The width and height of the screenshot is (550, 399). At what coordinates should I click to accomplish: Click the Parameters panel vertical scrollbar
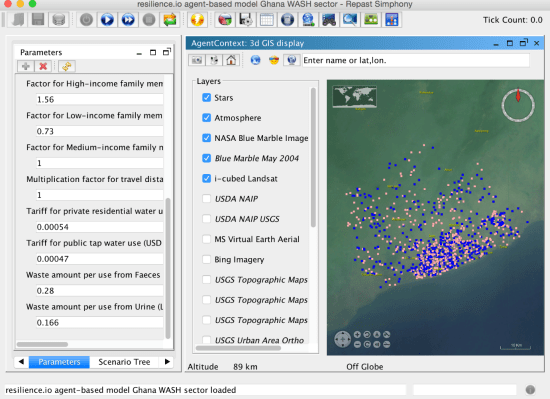point(168,268)
